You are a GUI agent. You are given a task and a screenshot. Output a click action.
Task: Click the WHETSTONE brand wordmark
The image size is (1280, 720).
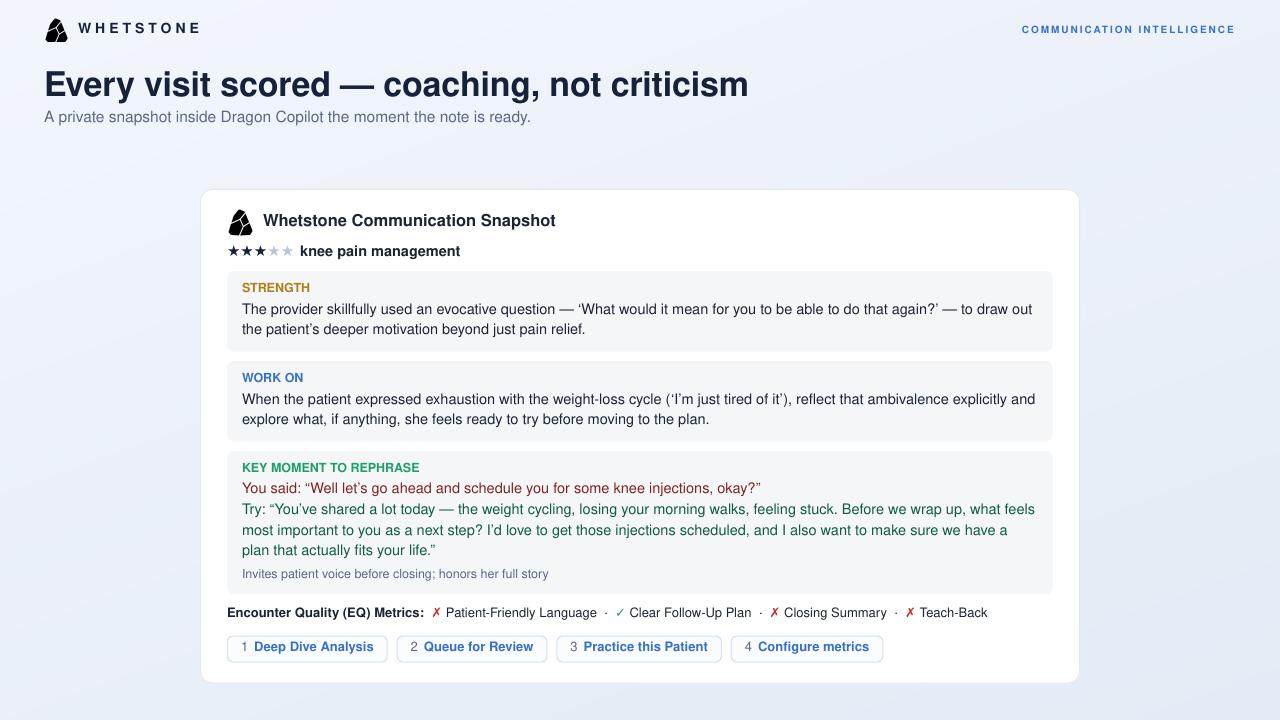pyautogui.click(x=139, y=28)
